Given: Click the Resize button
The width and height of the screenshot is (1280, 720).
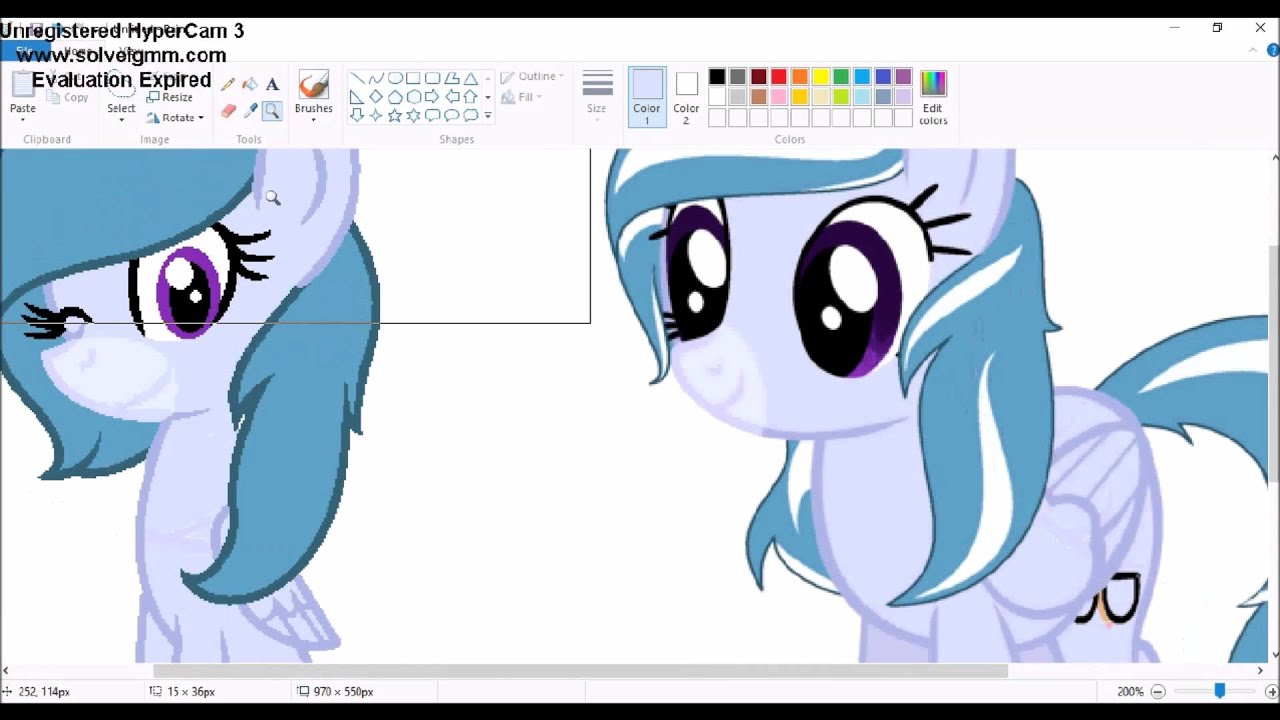Looking at the screenshot, I should (x=169, y=98).
